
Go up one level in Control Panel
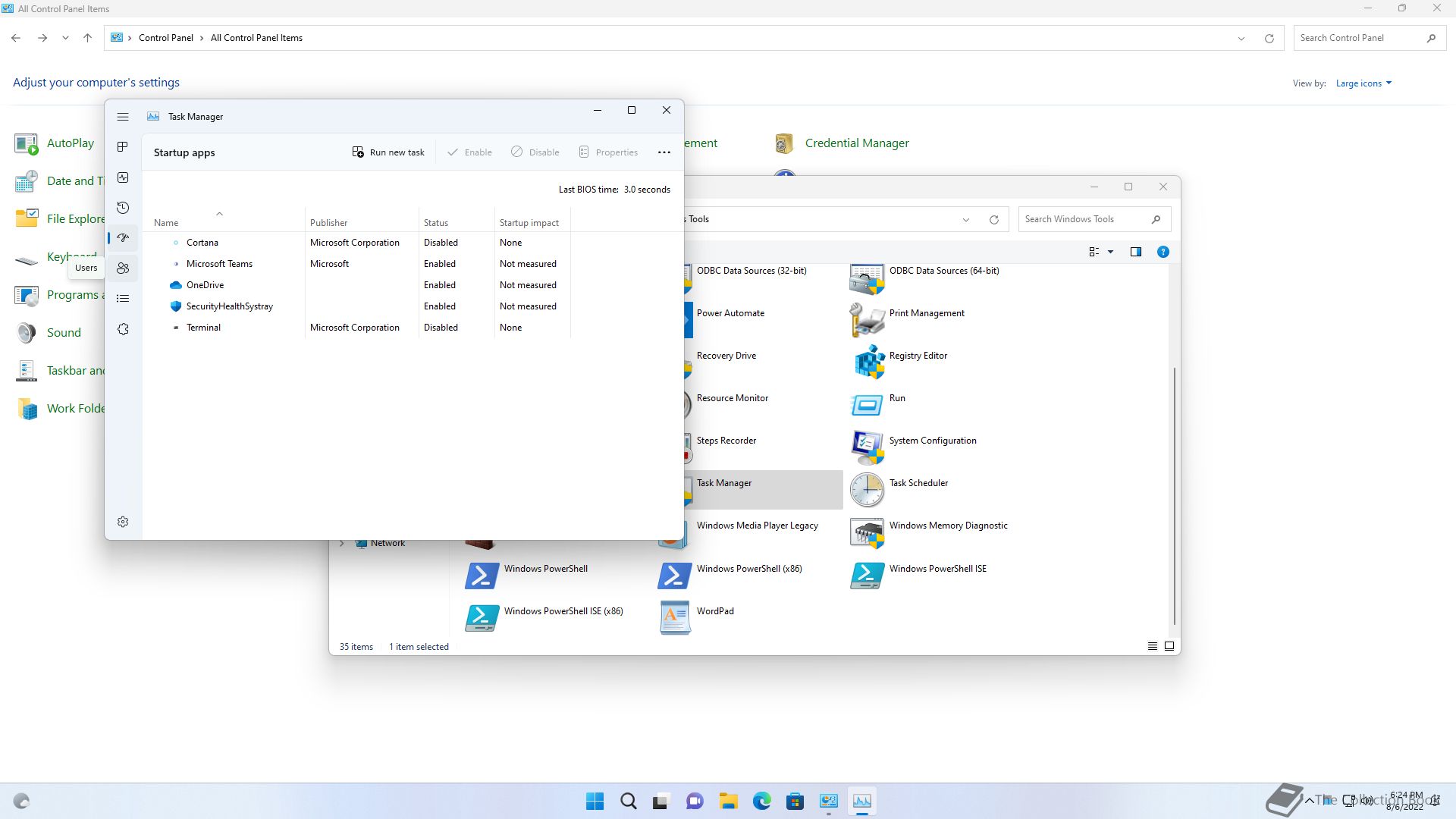88,38
